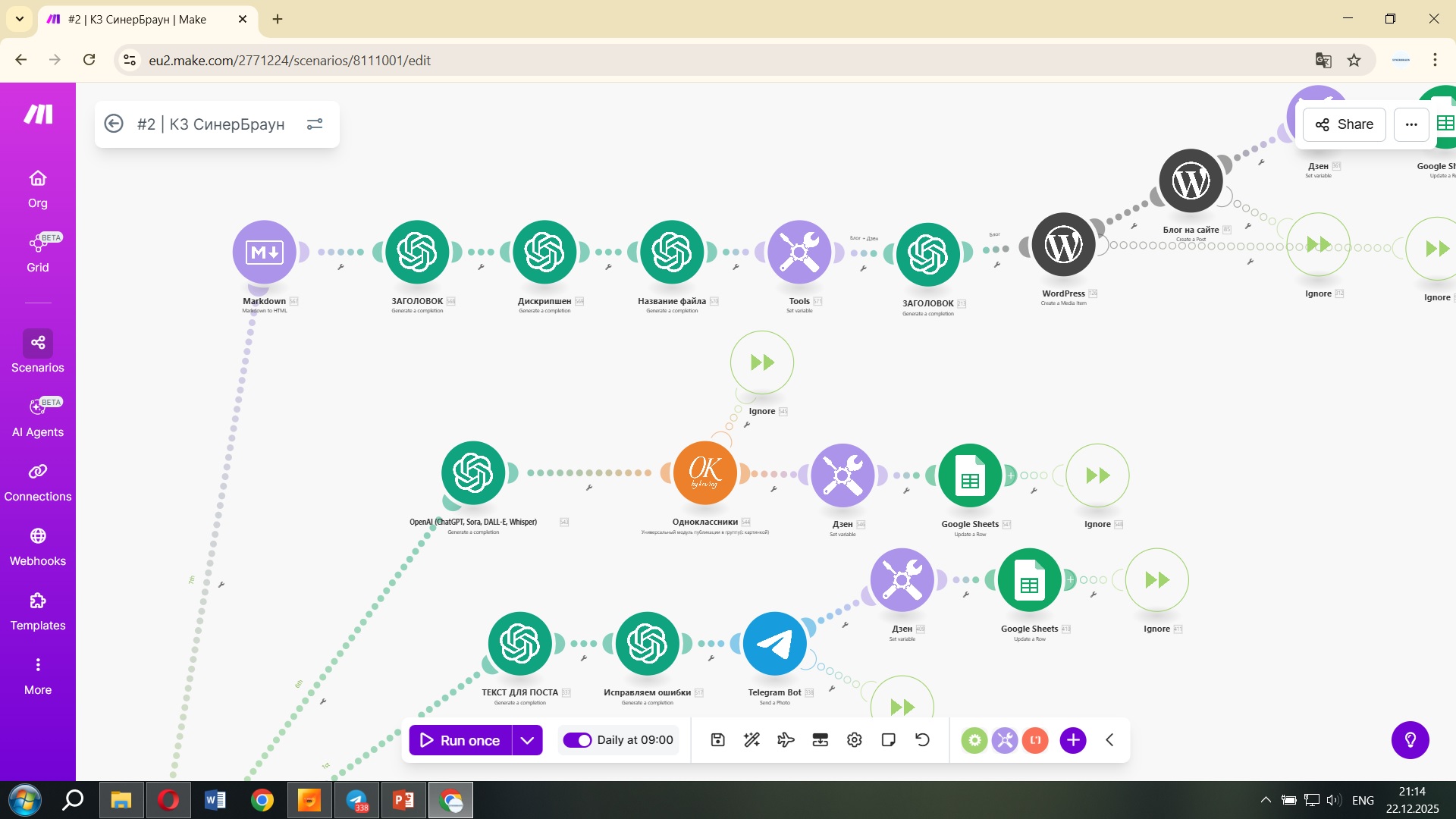Select the Telegram Bot module
The image size is (1456, 819).
tap(775, 644)
